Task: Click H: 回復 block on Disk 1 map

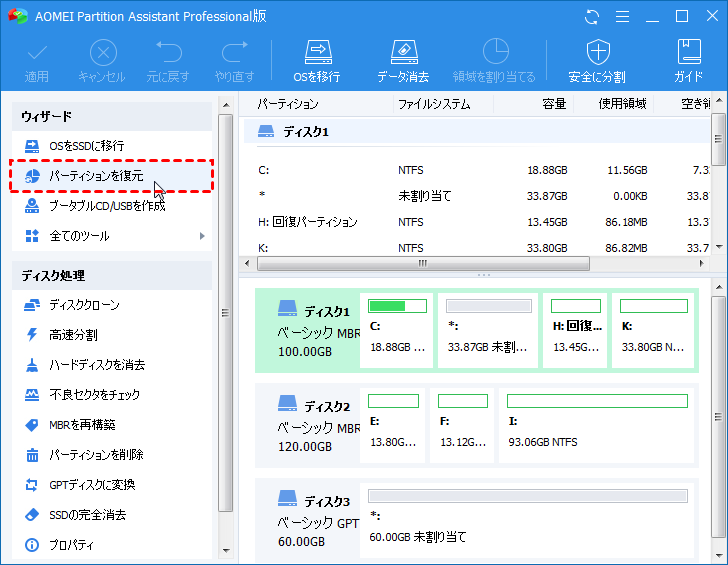Action: 575,330
